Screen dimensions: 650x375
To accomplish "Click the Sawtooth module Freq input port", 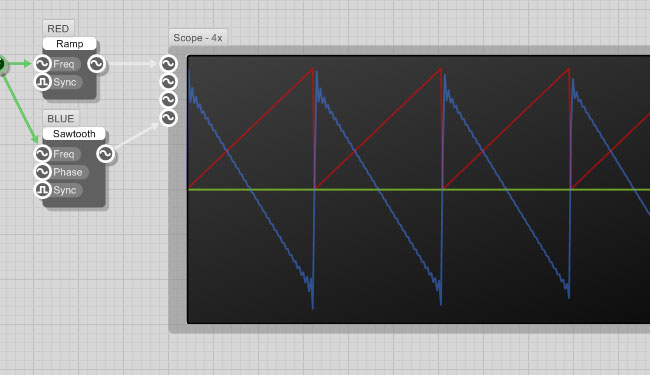I will 42,154.
